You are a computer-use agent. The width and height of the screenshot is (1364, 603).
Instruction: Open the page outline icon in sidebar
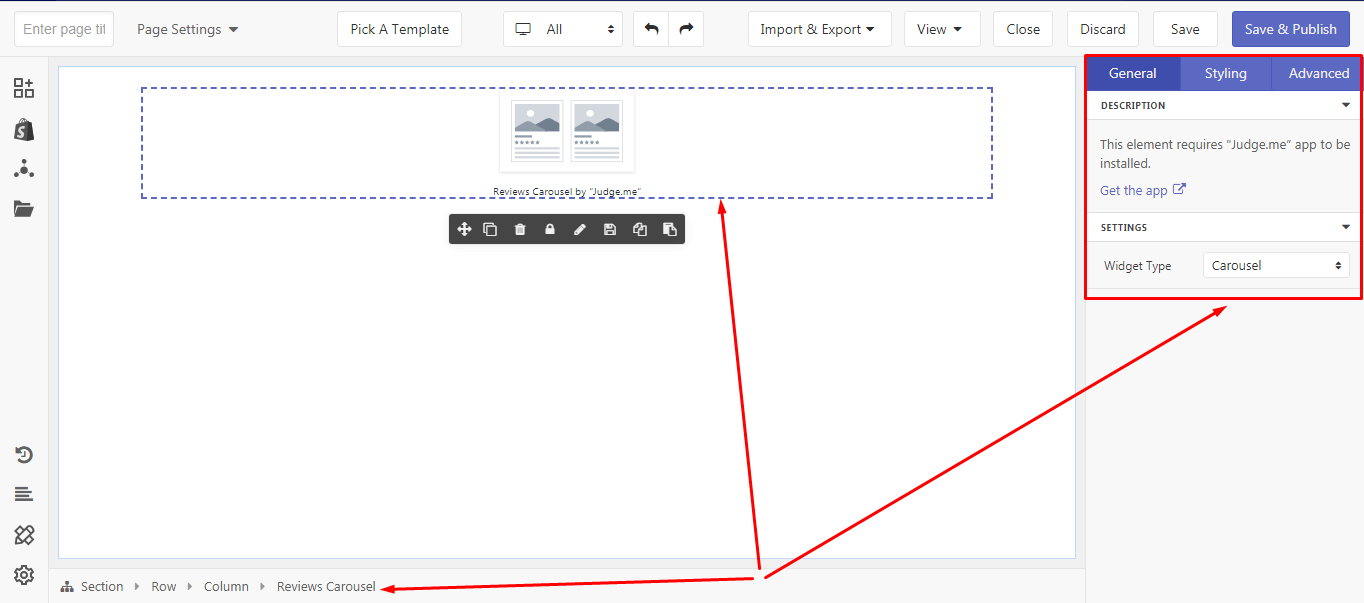pos(24,494)
